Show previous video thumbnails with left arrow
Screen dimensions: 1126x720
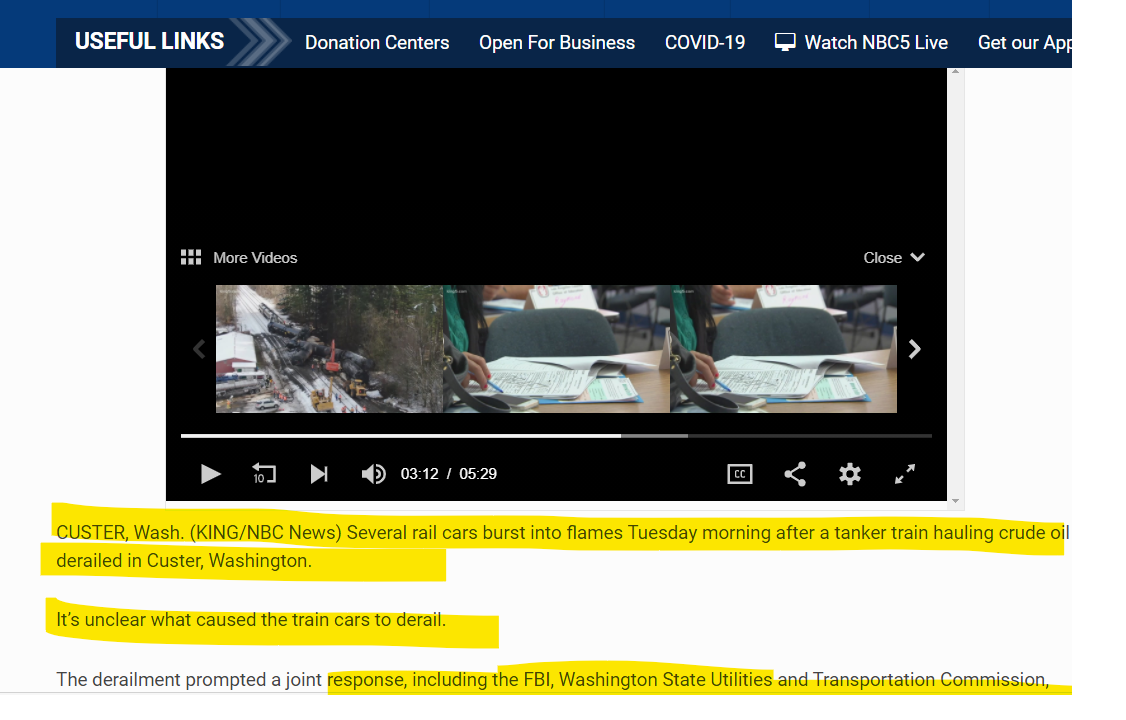[199, 350]
